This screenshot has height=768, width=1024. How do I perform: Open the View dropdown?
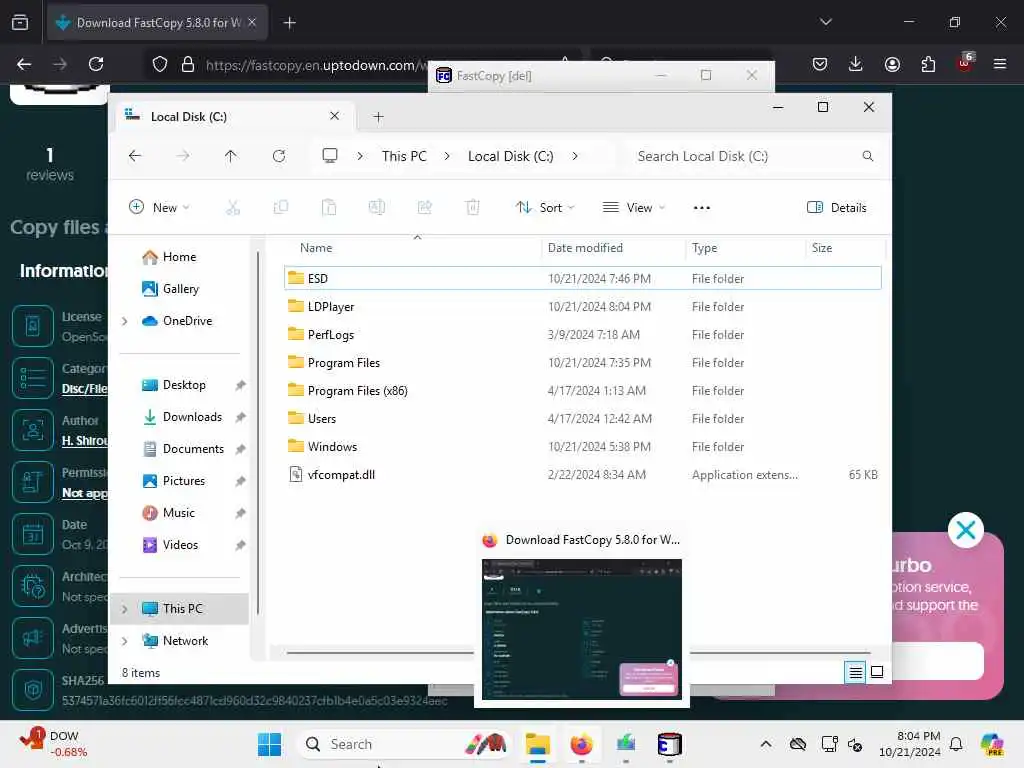[x=633, y=208]
